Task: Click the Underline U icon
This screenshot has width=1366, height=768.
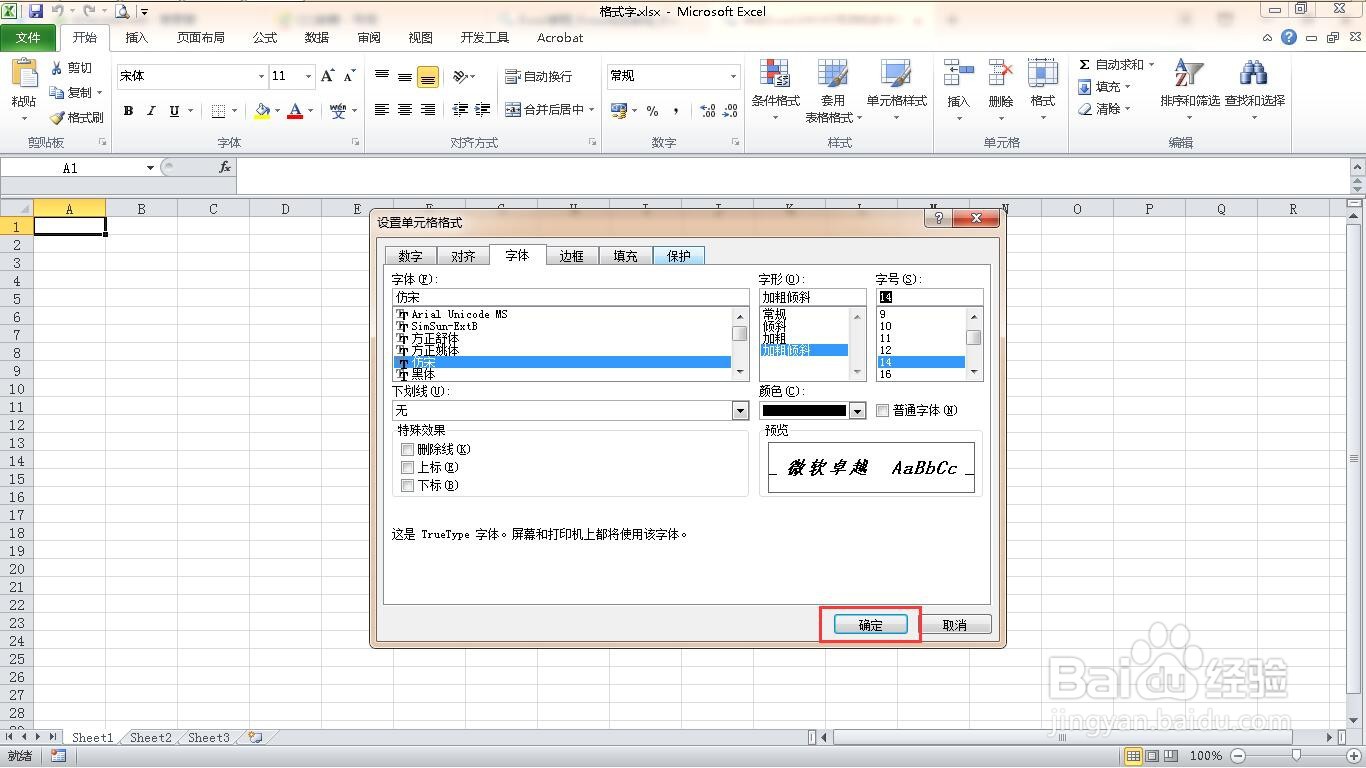Action: (x=174, y=111)
